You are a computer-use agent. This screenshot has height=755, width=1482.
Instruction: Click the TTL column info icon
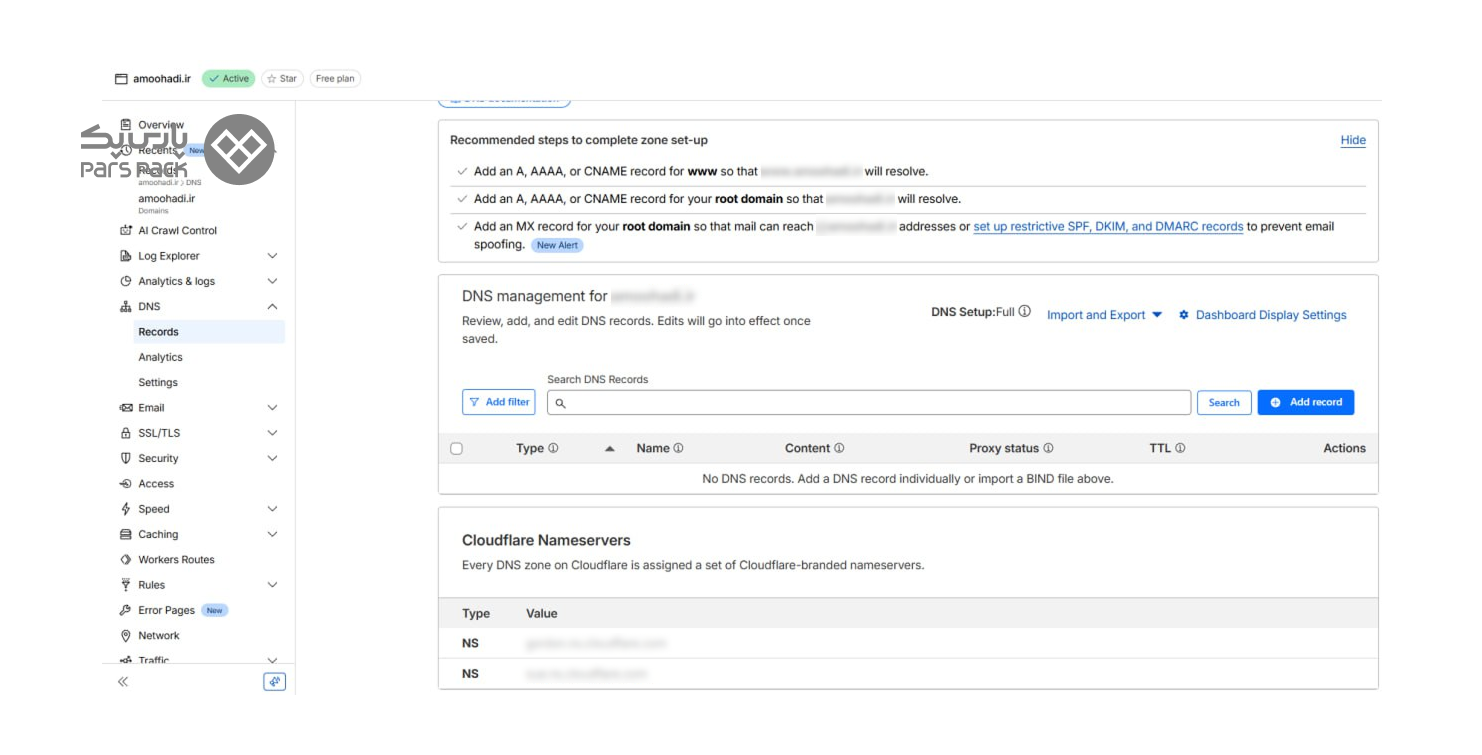tap(1180, 449)
